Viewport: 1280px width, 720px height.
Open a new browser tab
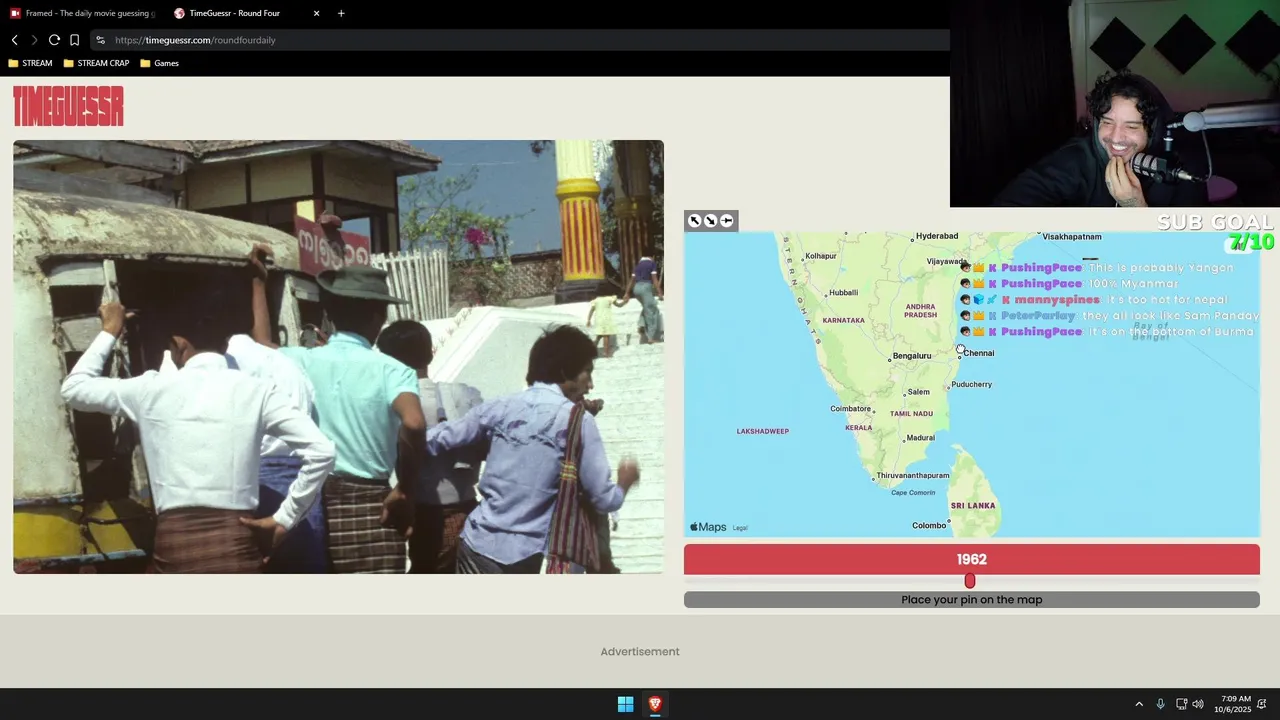[341, 13]
